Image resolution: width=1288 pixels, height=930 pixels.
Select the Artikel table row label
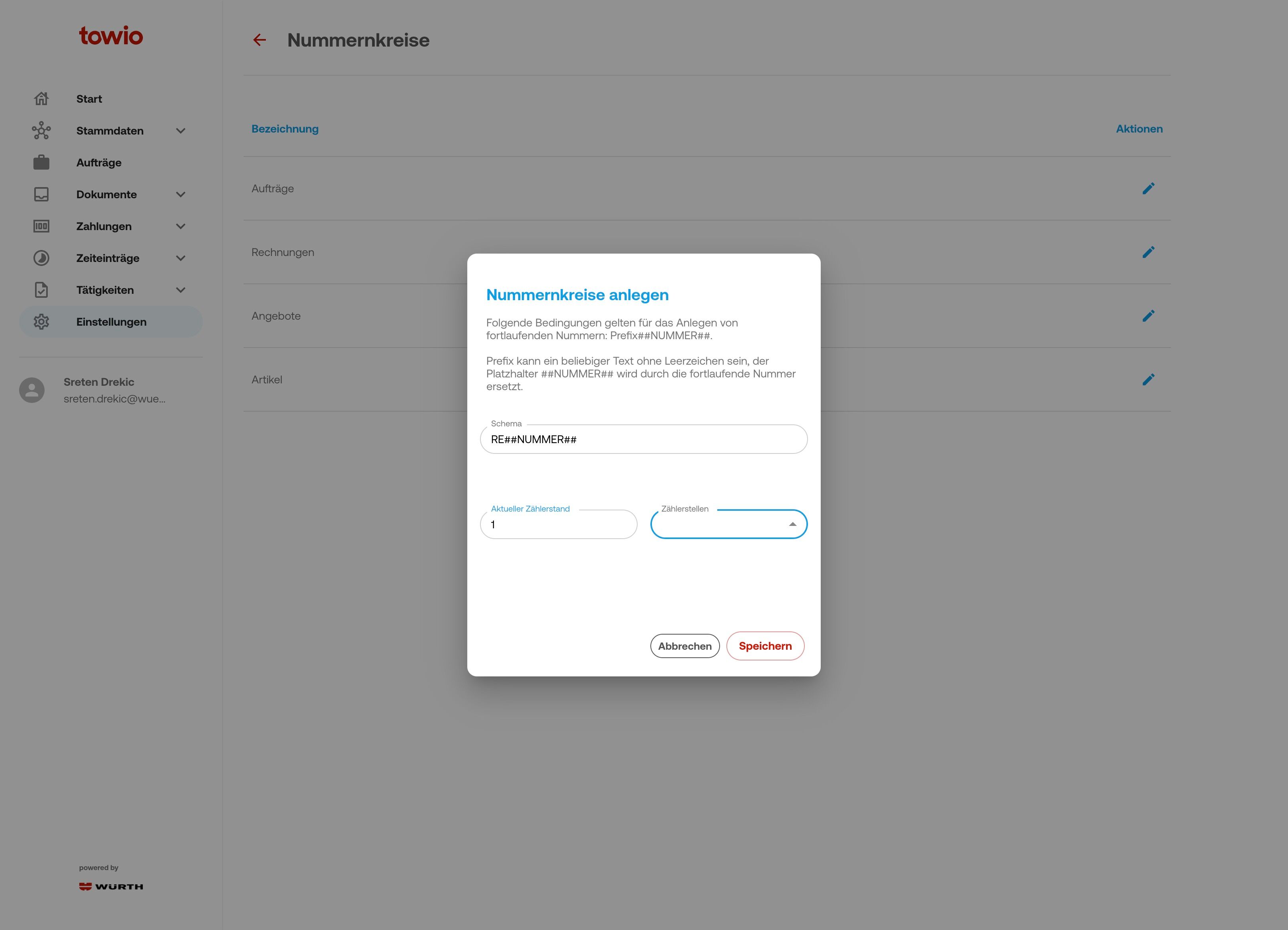(267, 379)
